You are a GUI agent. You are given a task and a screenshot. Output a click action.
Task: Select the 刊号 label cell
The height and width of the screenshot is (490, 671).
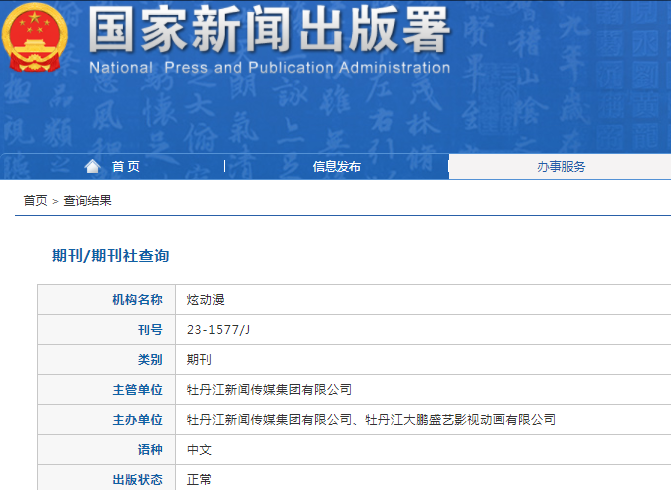[x=107, y=330]
